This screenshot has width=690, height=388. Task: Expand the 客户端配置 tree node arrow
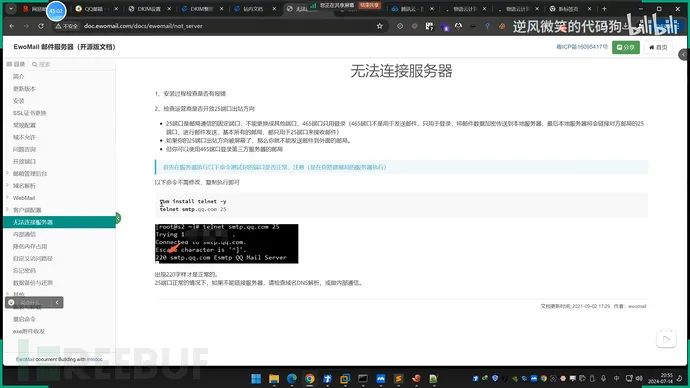pos(7,210)
